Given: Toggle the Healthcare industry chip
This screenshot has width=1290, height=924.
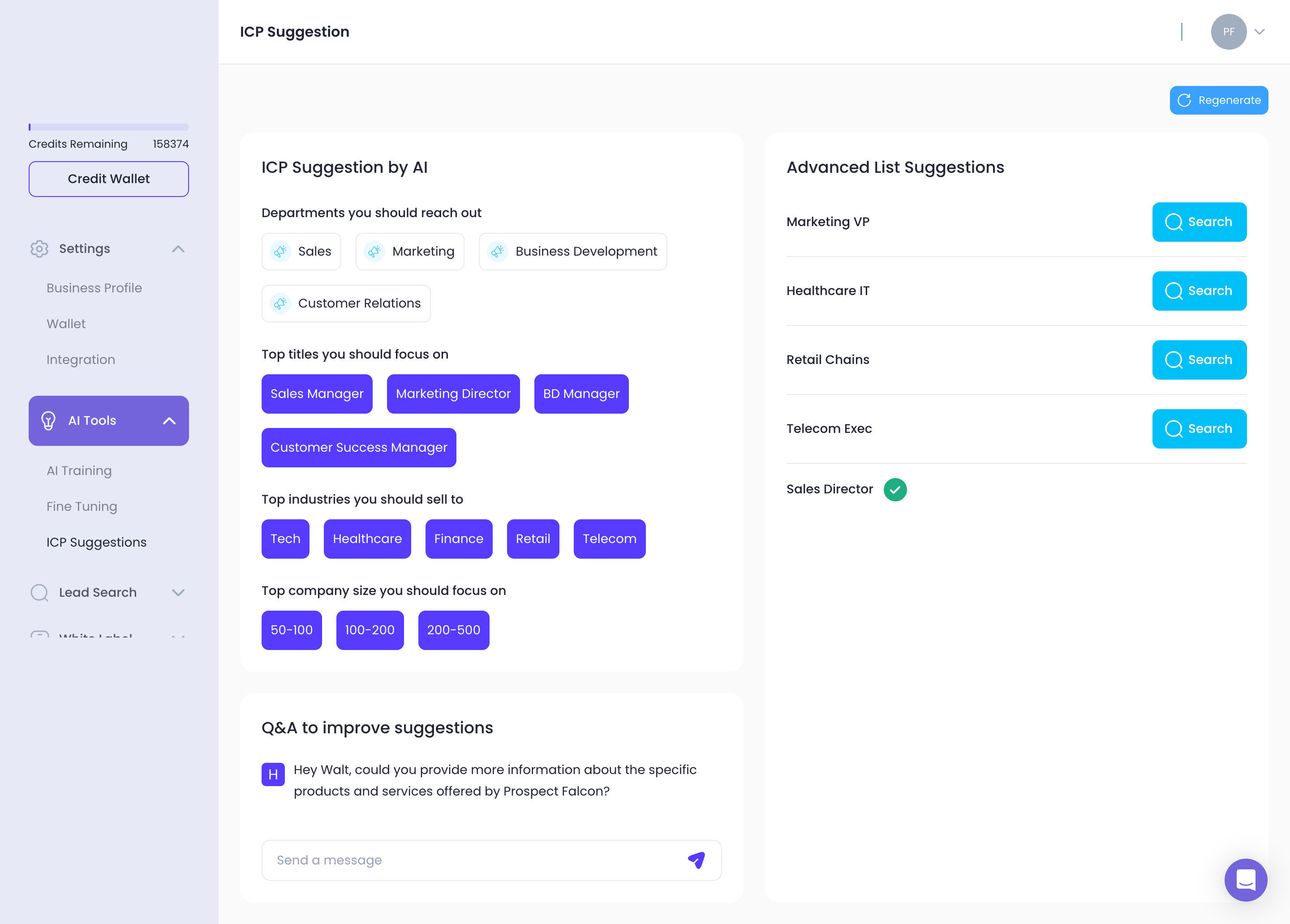Looking at the screenshot, I should click(x=367, y=539).
